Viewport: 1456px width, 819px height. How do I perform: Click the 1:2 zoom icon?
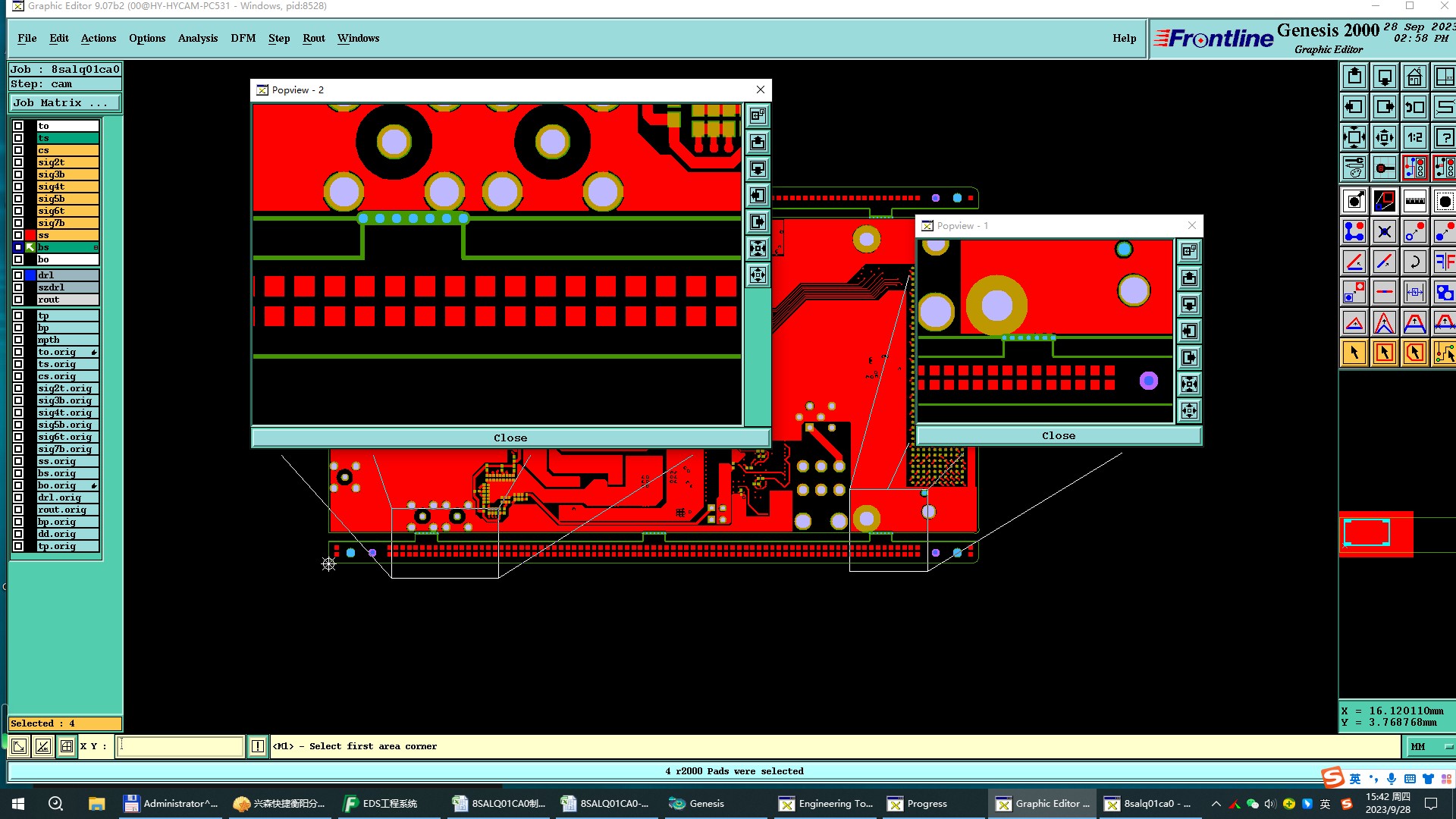[1414, 138]
